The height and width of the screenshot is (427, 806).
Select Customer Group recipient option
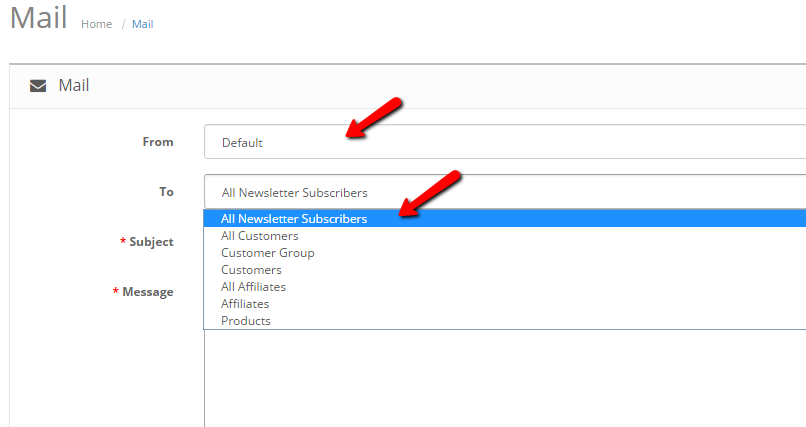268,253
